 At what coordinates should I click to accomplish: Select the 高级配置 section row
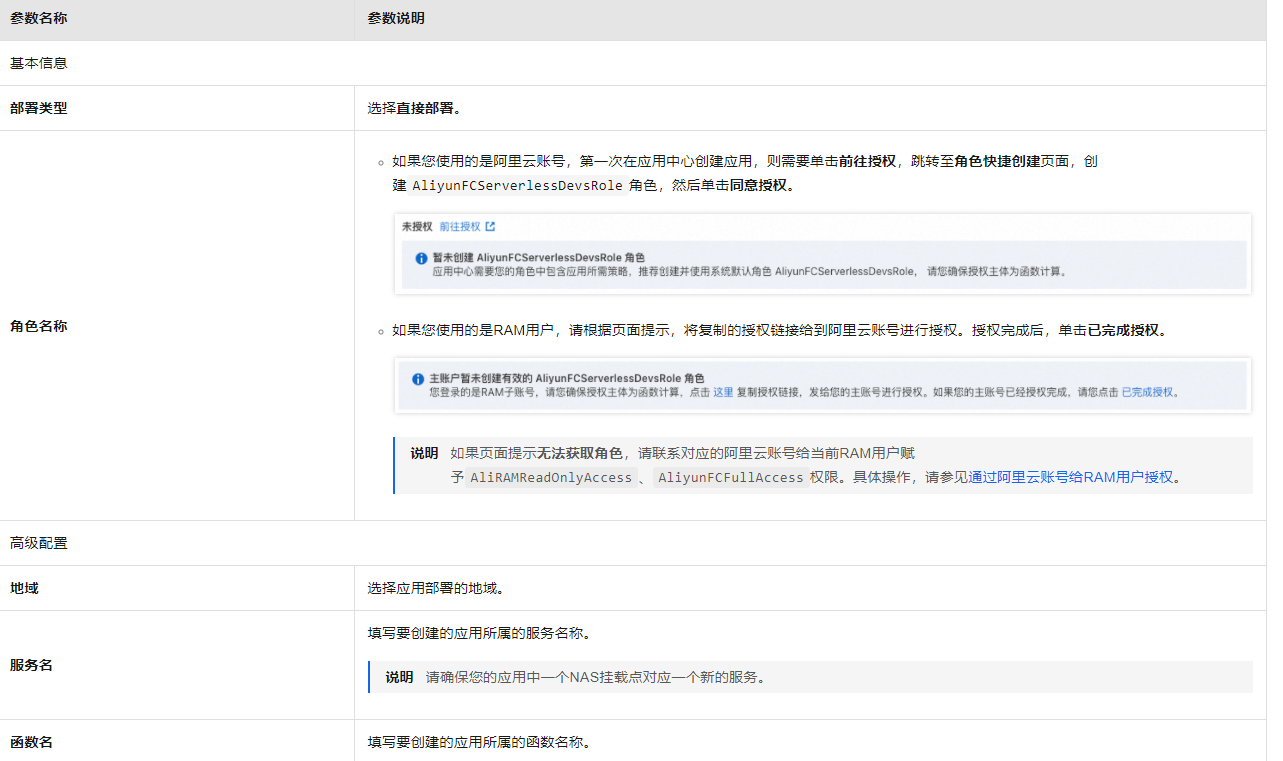(633, 543)
